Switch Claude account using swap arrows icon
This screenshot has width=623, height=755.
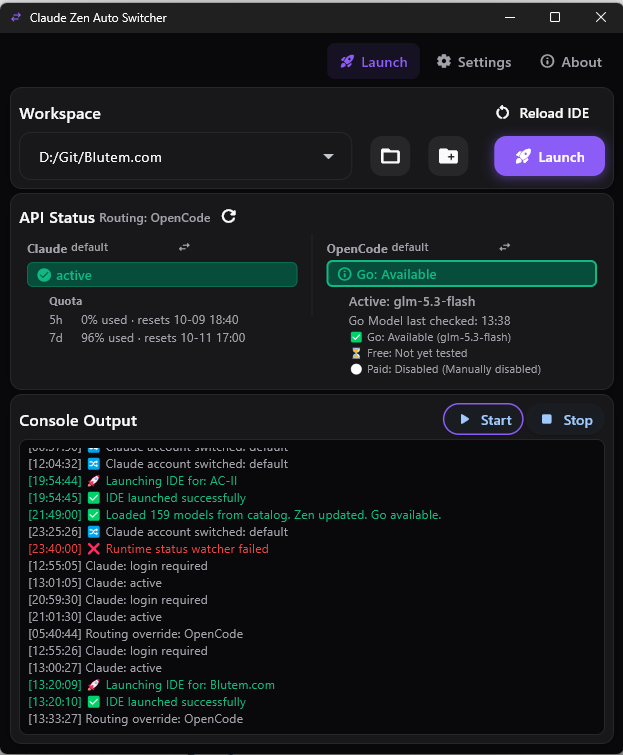[x=184, y=247]
